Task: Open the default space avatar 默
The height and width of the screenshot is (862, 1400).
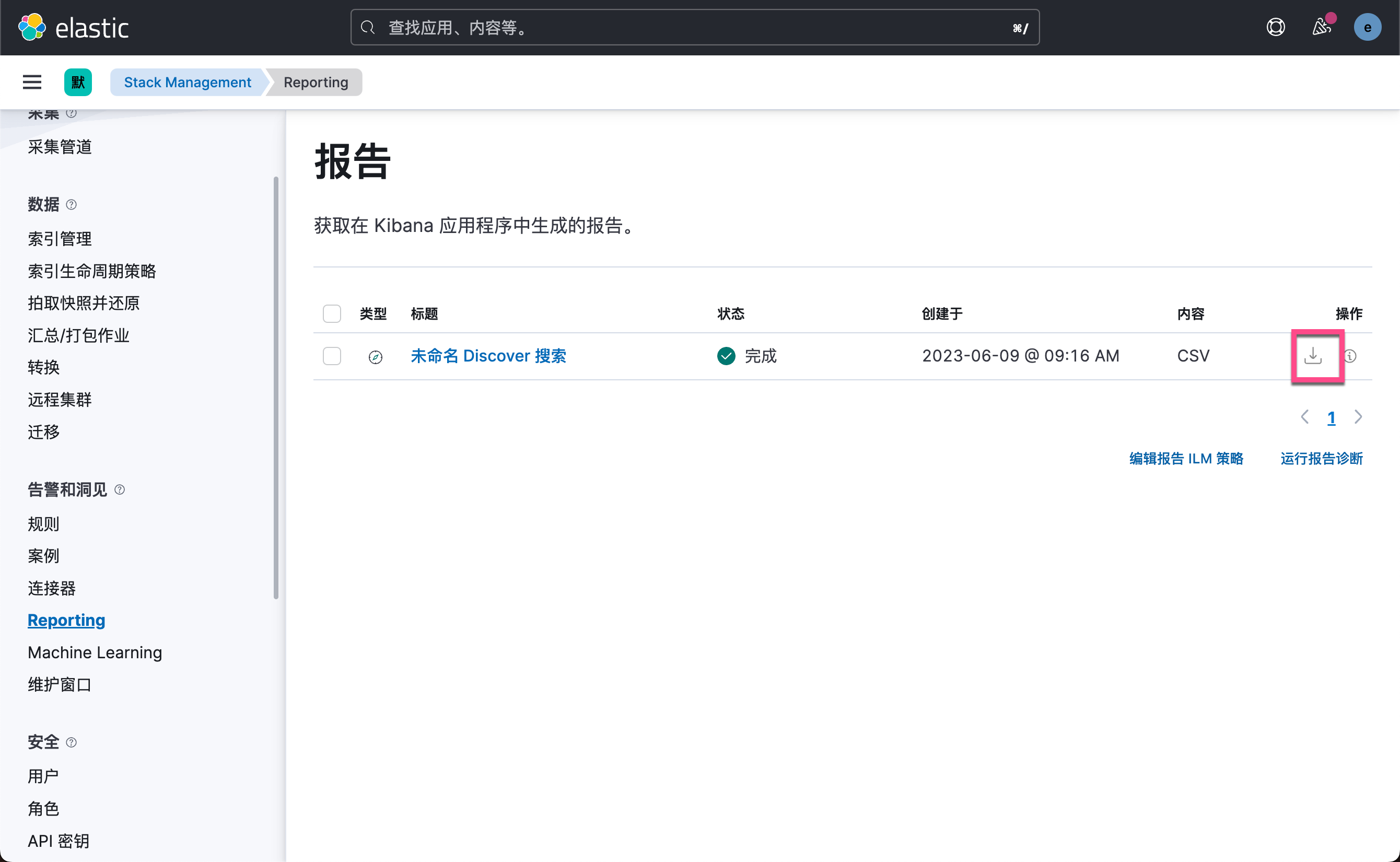Action: [78, 82]
